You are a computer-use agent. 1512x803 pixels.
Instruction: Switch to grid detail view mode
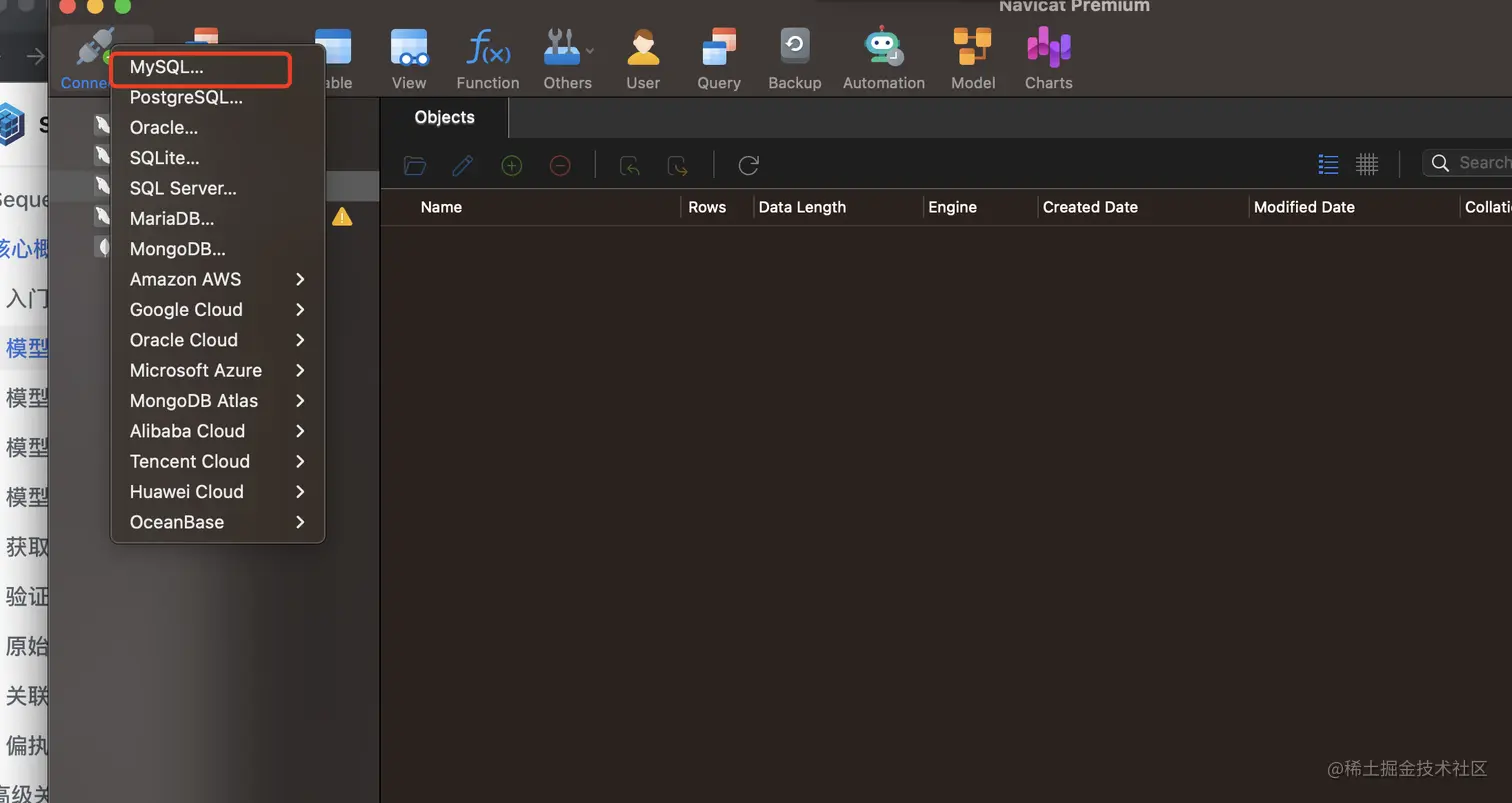pos(1367,164)
